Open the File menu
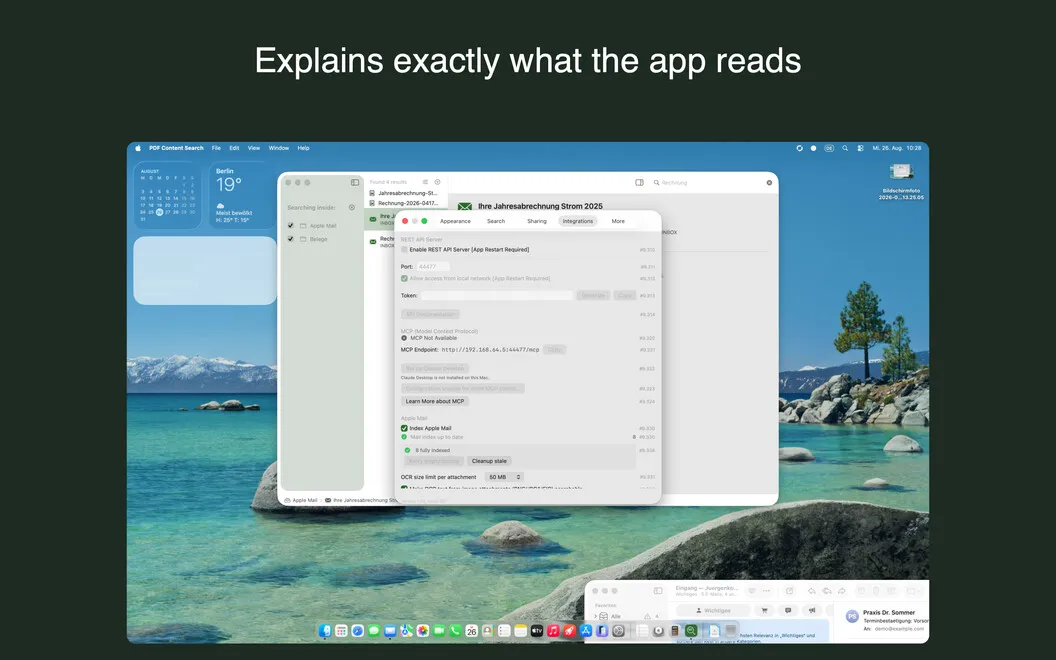Image resolution: width=1056 pixels, height=660 pixels. click(216, 148)
